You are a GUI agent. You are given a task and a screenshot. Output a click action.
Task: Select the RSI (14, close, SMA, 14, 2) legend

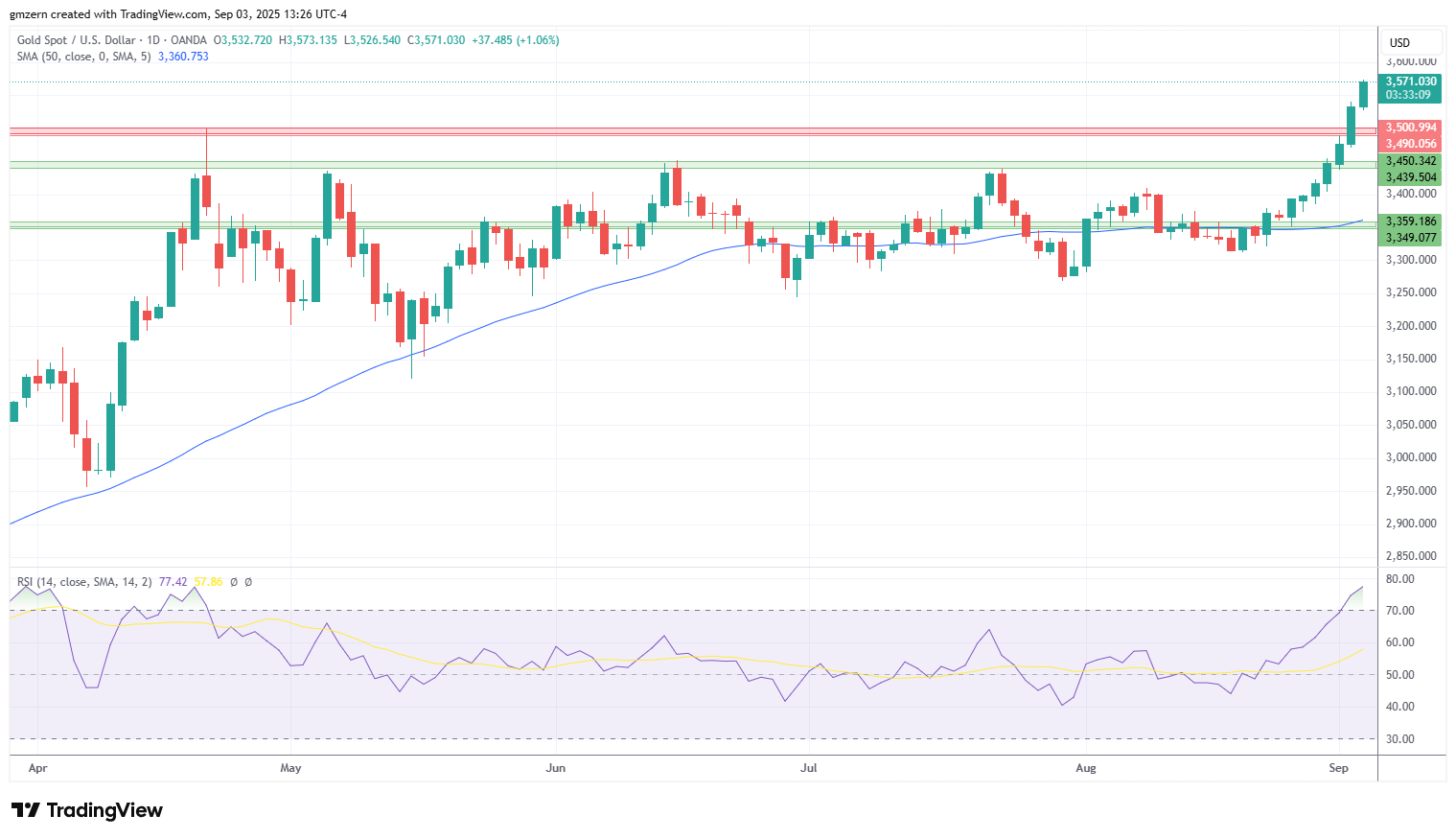pos(84,582)
